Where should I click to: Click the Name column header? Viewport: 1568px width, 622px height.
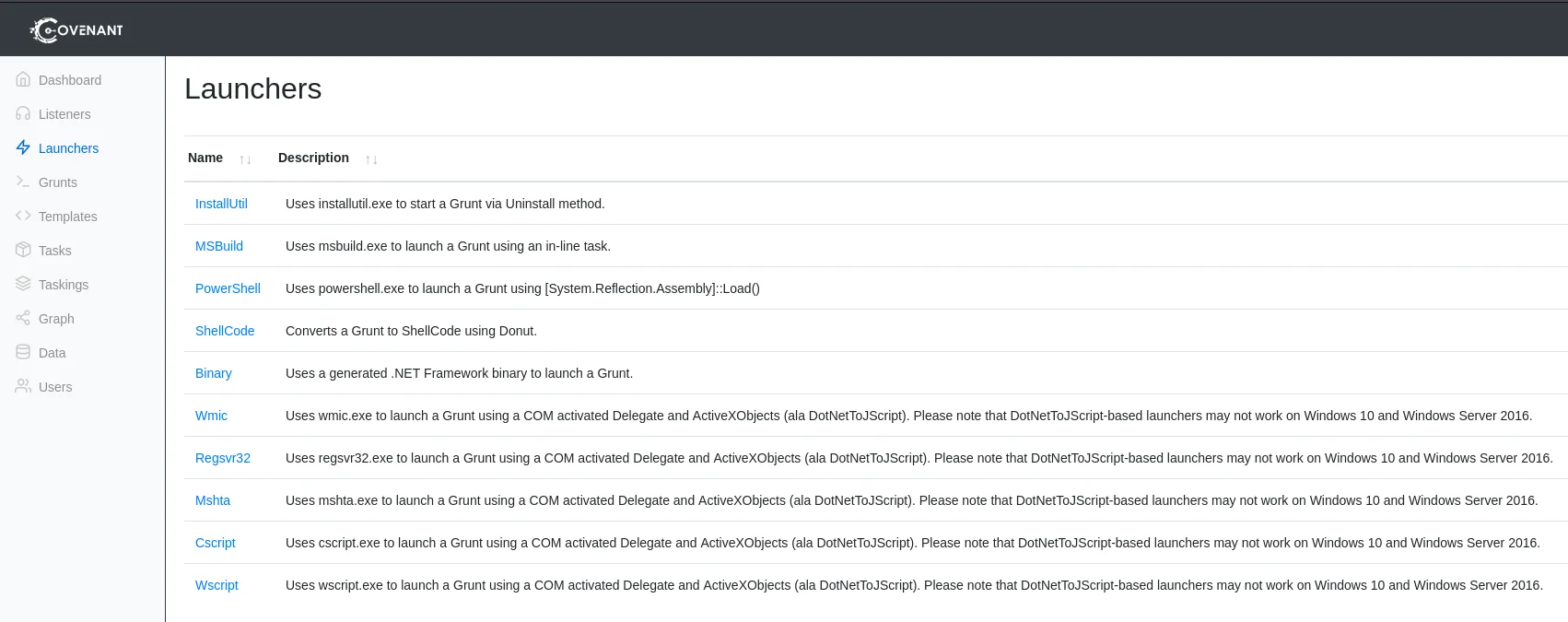point(205,158)
